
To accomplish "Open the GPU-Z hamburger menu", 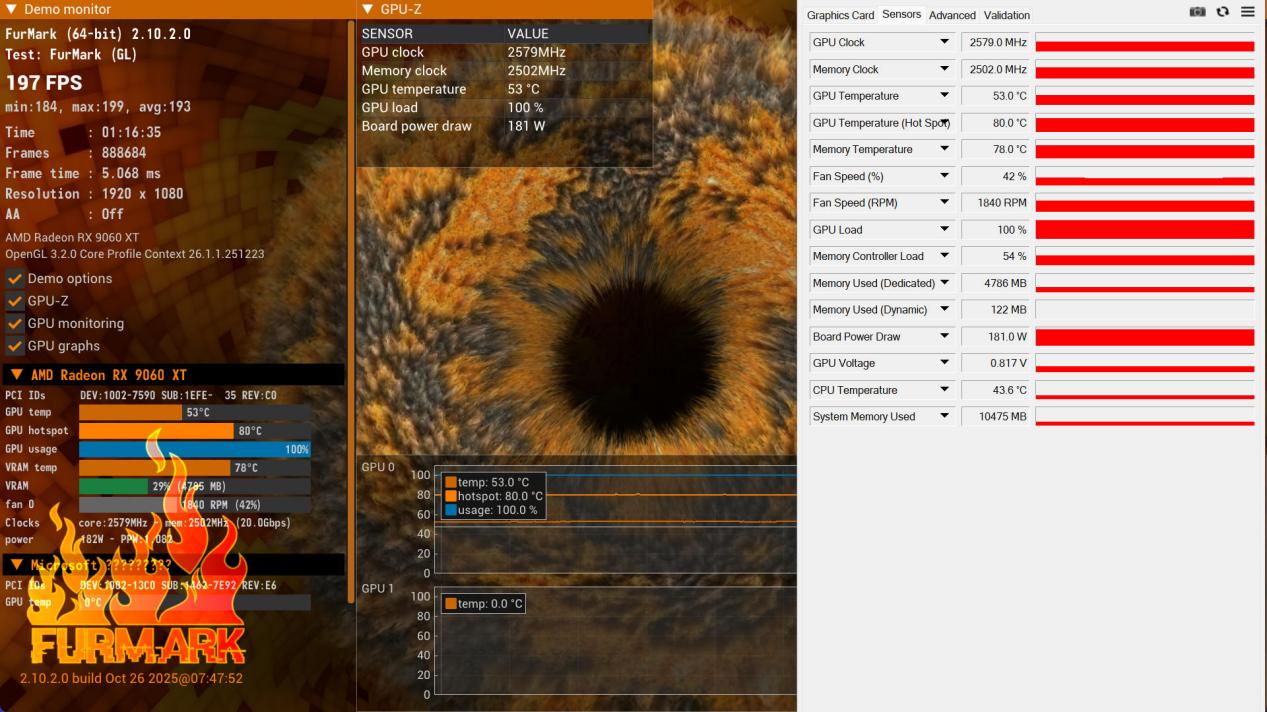I will [1247, 12].
